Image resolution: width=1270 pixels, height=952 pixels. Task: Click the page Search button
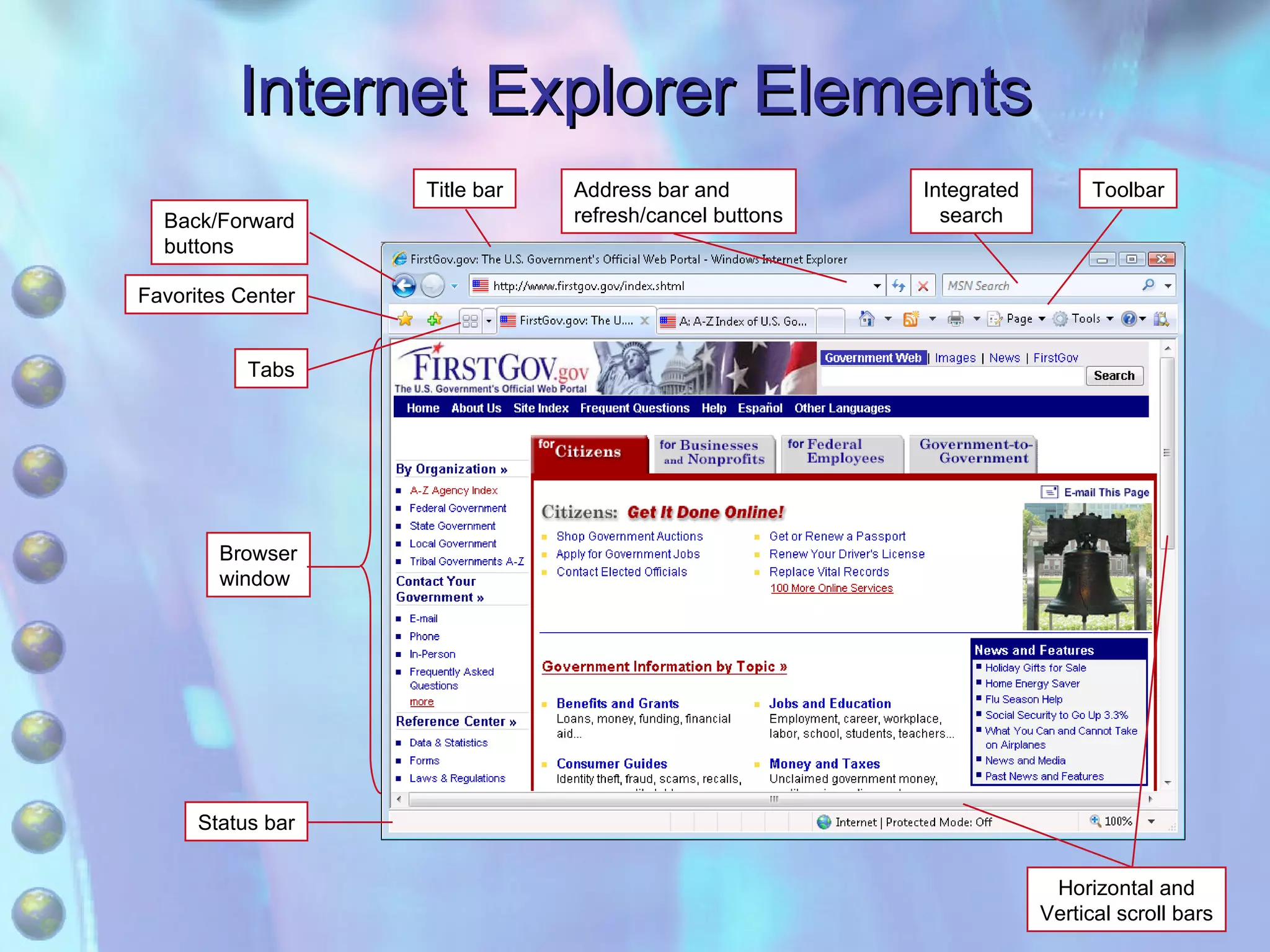coord(1114,376)
